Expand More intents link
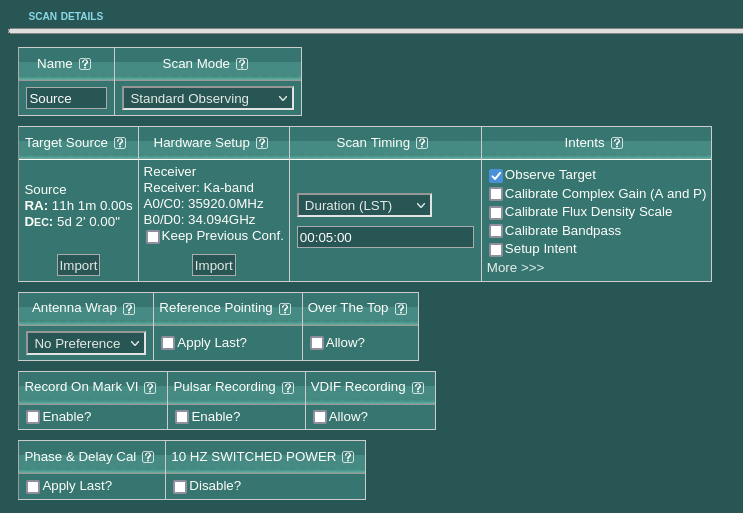The width and height of the screenshot is (743, 513). 515,268
